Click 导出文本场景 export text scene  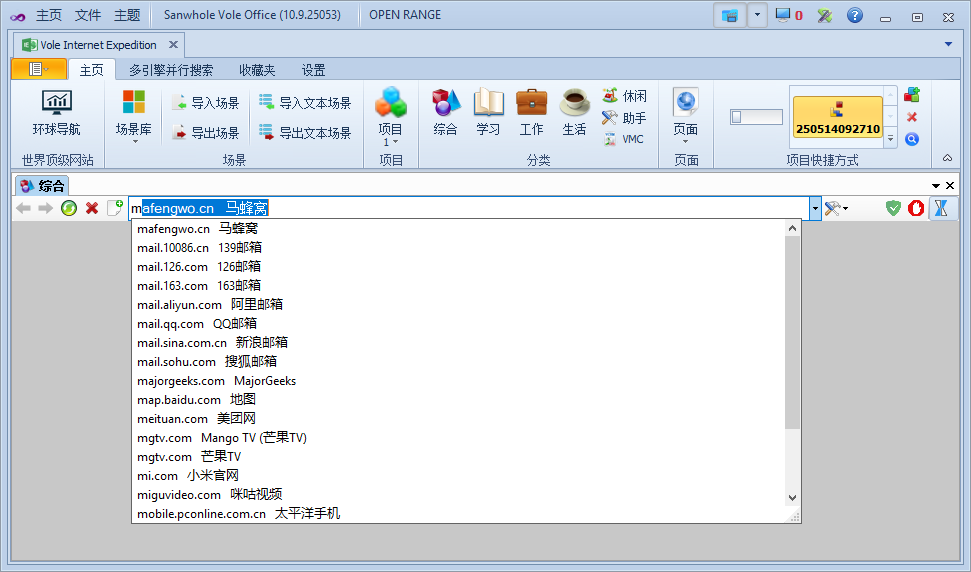(x=305, y=132)
